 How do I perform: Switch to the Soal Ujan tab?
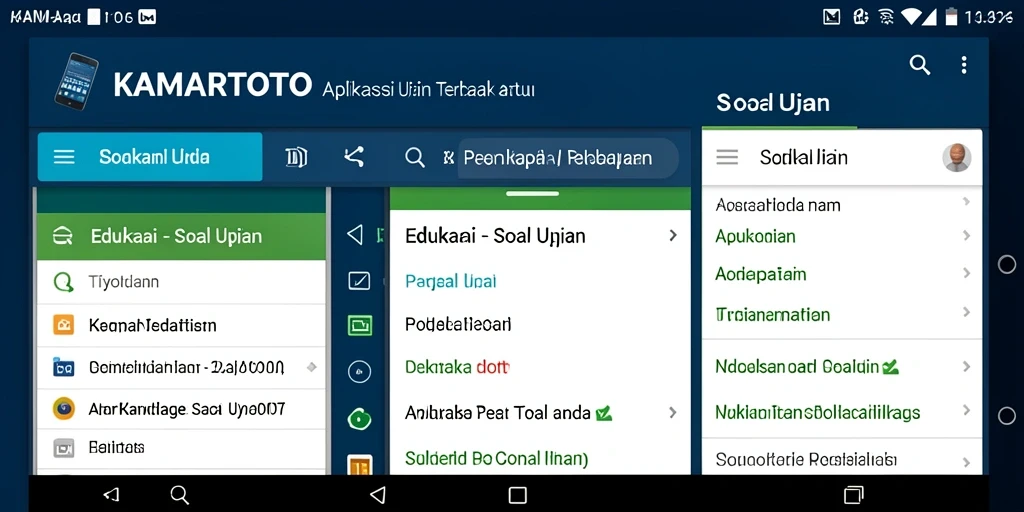pos(773,103)
